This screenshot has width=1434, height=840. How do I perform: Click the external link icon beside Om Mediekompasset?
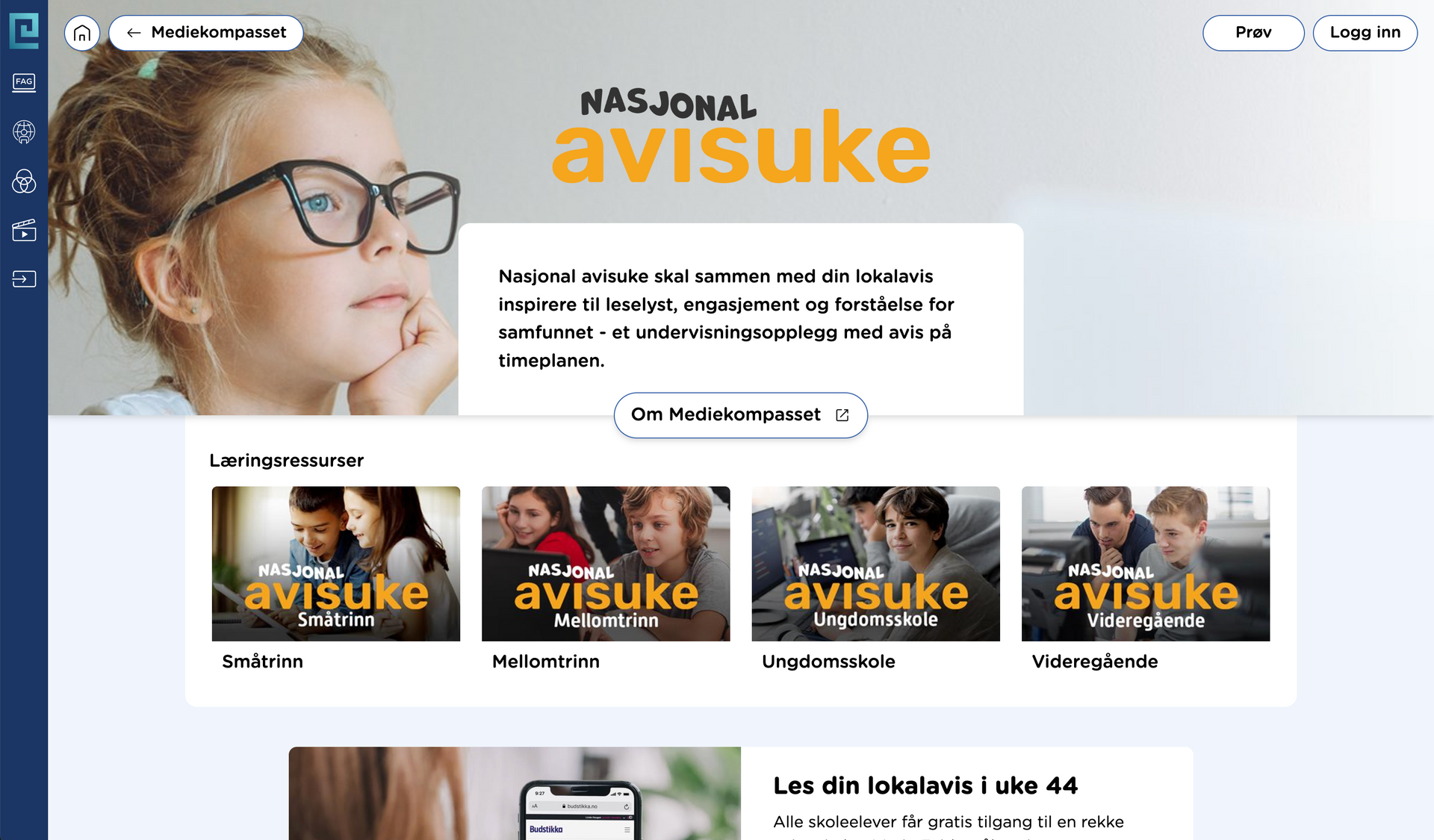[842, 415]
